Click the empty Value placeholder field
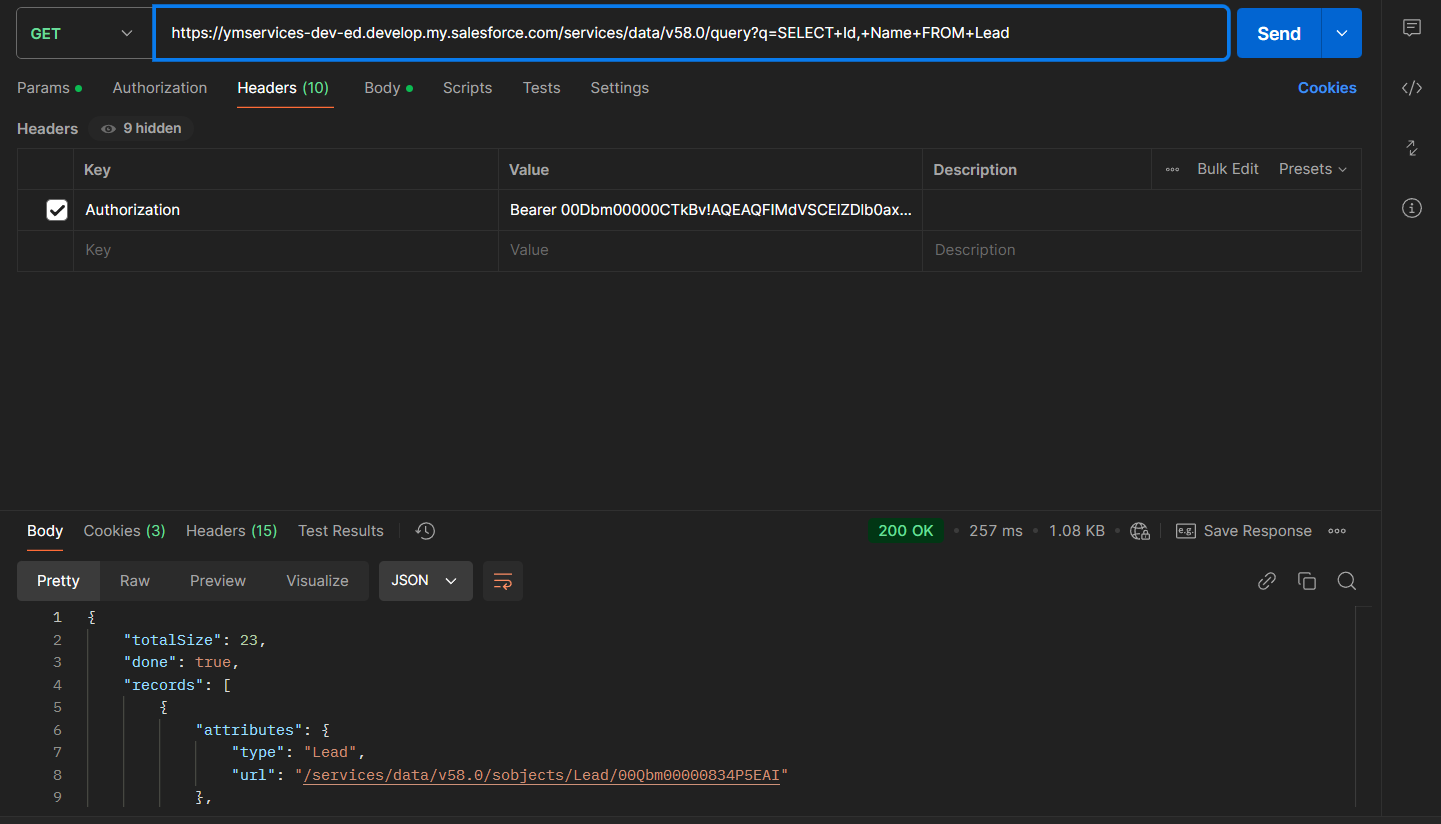 (x=710, y=250)
